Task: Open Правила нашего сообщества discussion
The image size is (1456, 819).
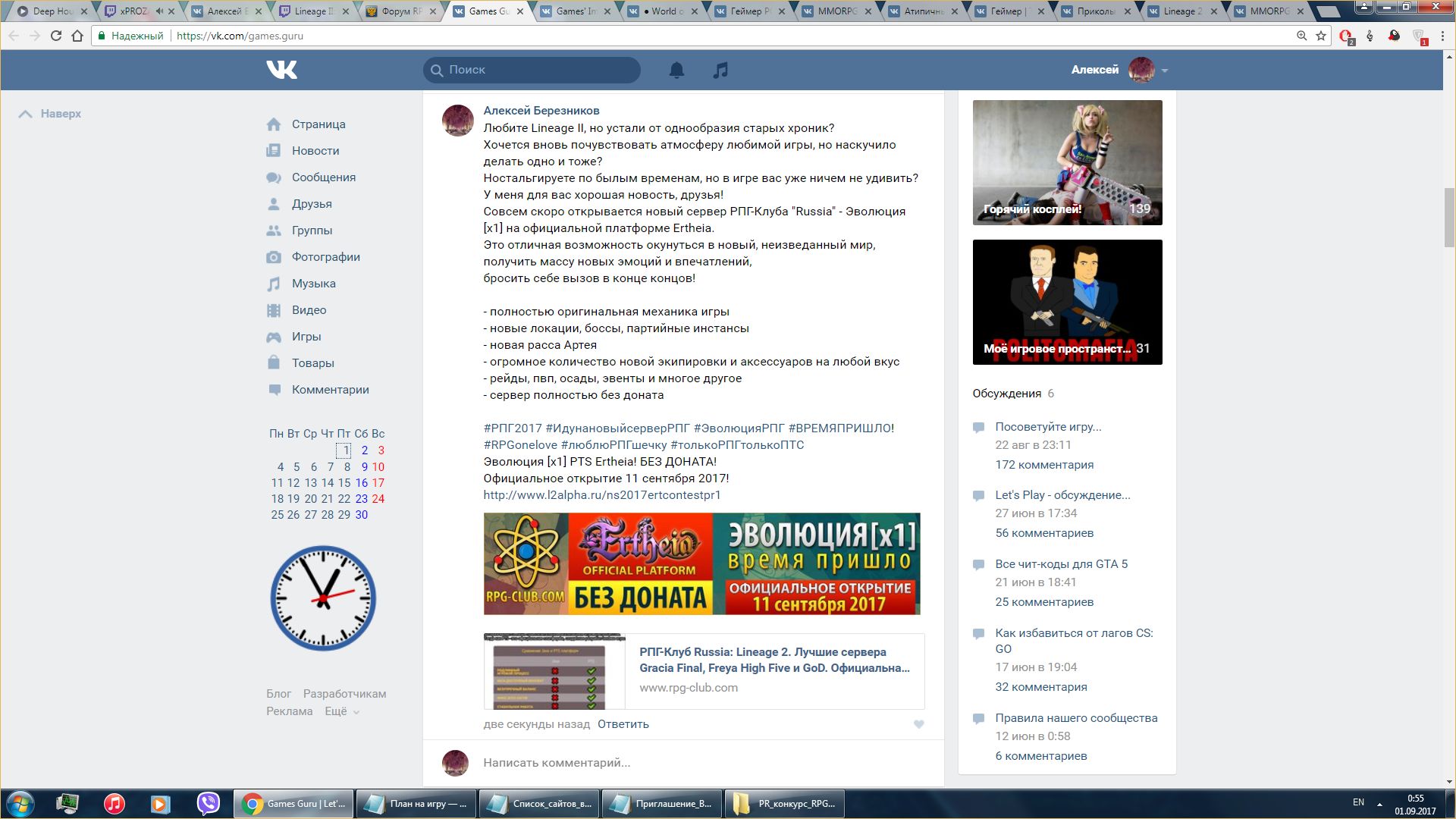Action: pos(1076,718)
